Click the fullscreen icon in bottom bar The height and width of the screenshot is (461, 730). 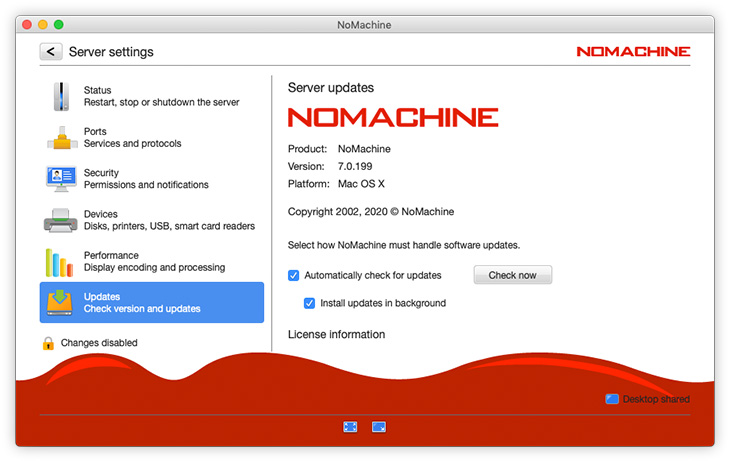350,427
